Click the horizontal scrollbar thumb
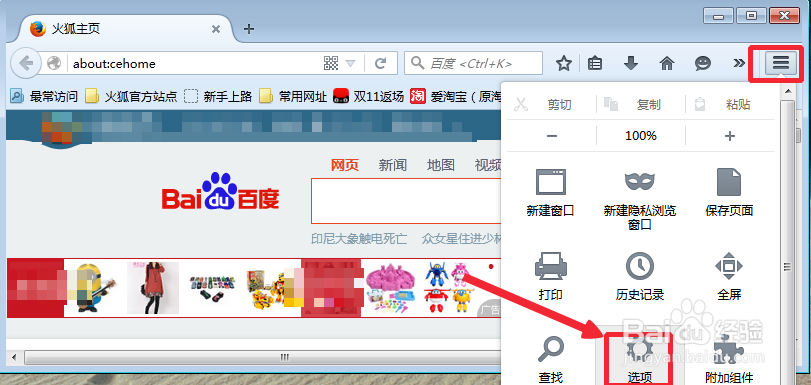This screenshot has width=811, height=385. (x=264, y=357)
